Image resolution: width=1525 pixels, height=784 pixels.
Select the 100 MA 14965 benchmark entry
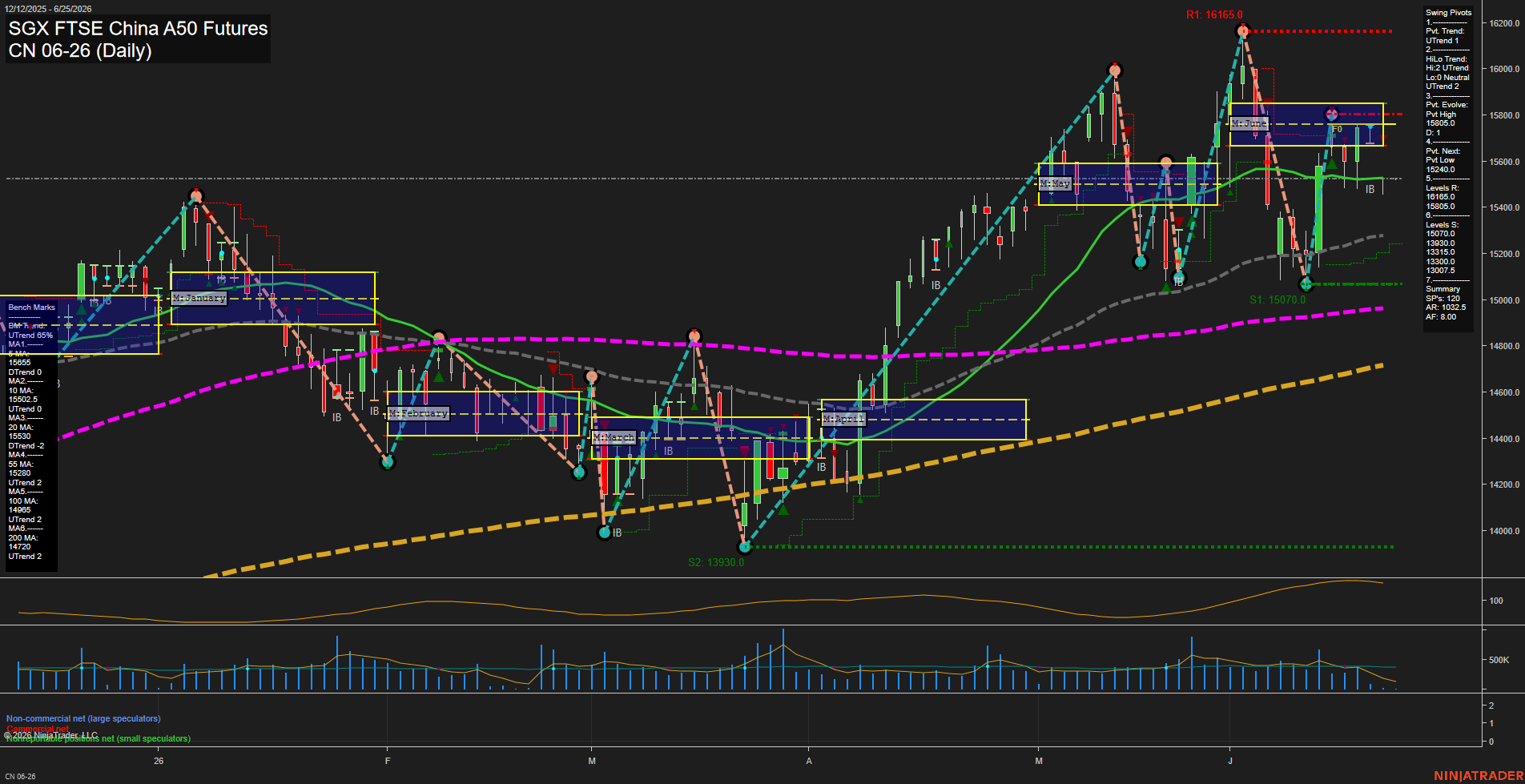pos(22,505)
